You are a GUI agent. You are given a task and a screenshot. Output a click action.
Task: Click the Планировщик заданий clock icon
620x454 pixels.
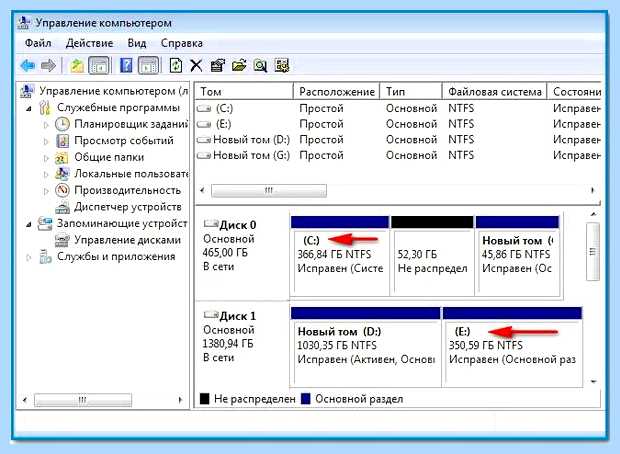coord(62,124)
